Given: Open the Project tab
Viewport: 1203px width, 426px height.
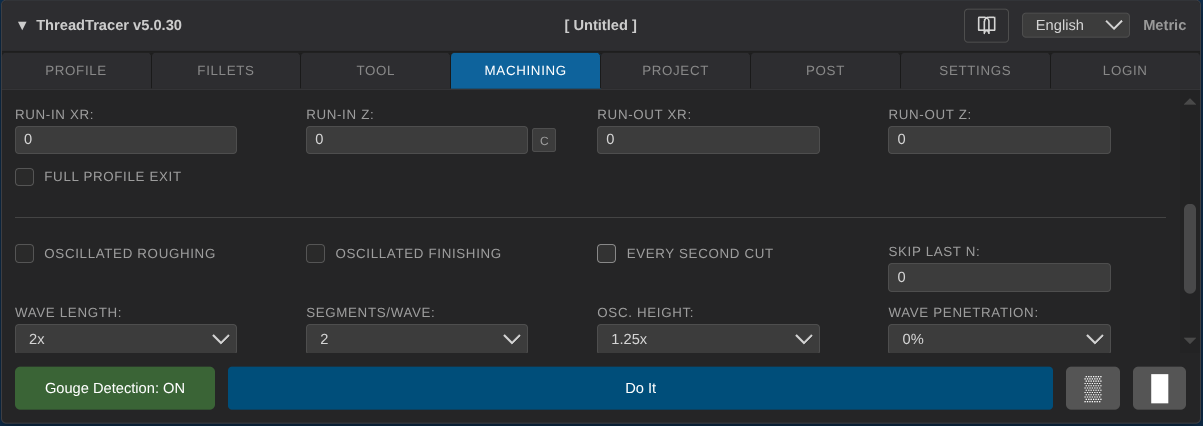Looking at the screenshot, I should point(676,71).
